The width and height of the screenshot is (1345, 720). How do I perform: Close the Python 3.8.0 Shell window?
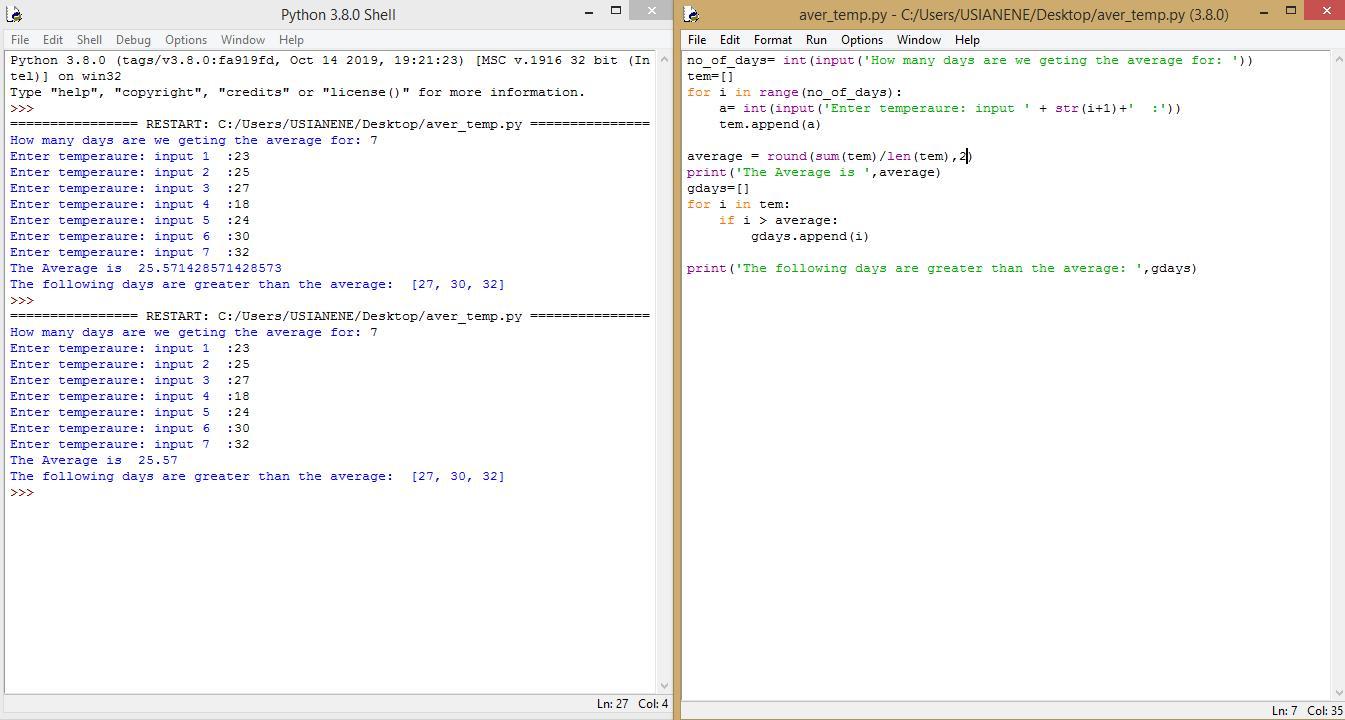point(652,11)
